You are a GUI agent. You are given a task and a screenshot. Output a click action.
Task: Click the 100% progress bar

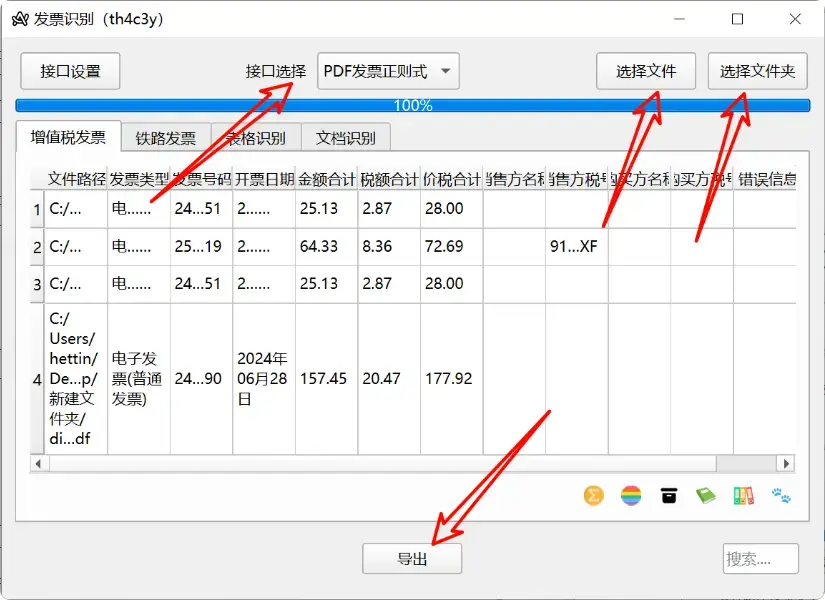coord(412,104)
